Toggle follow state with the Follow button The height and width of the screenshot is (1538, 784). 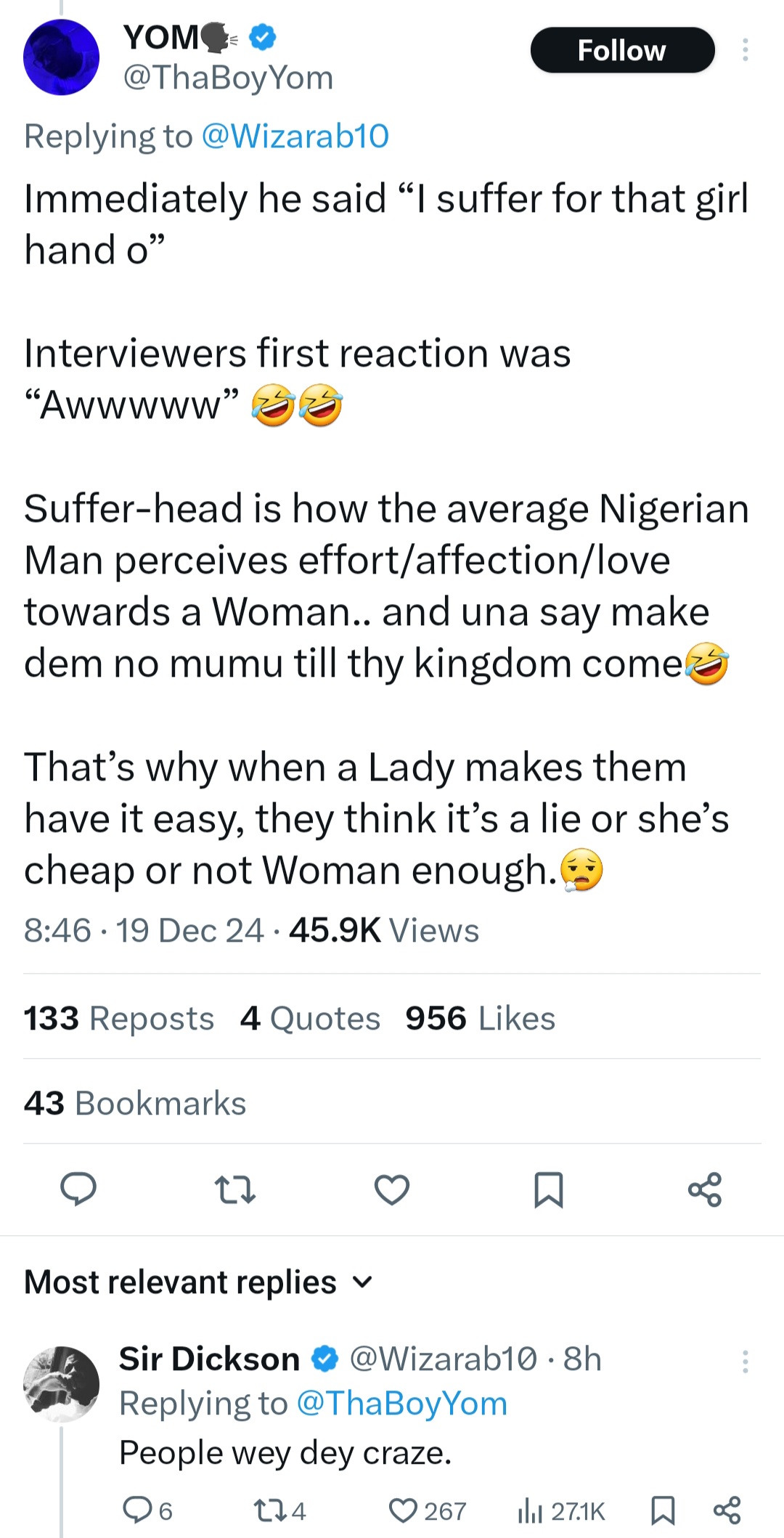pos(622,50)
